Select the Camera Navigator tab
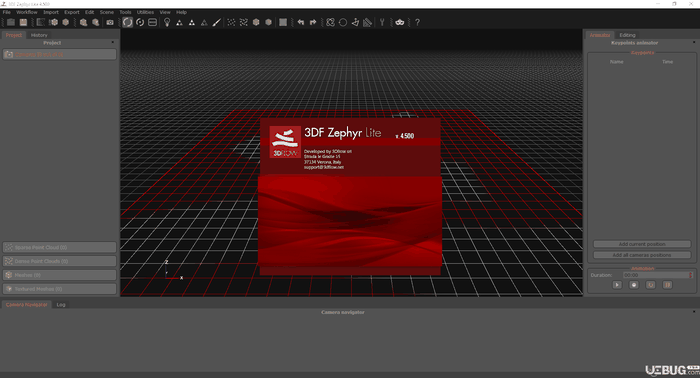 (27, 304)
